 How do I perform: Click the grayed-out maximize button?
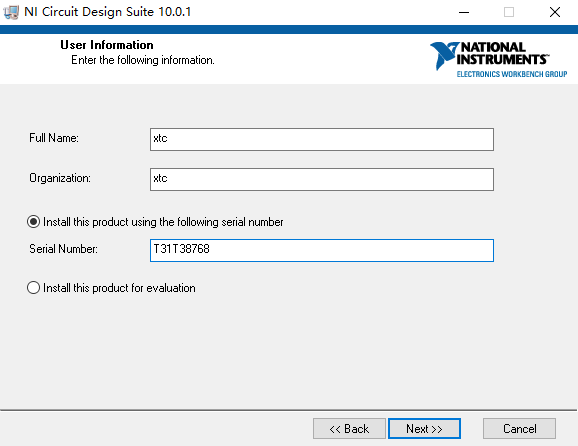click(x=509, y=12)
